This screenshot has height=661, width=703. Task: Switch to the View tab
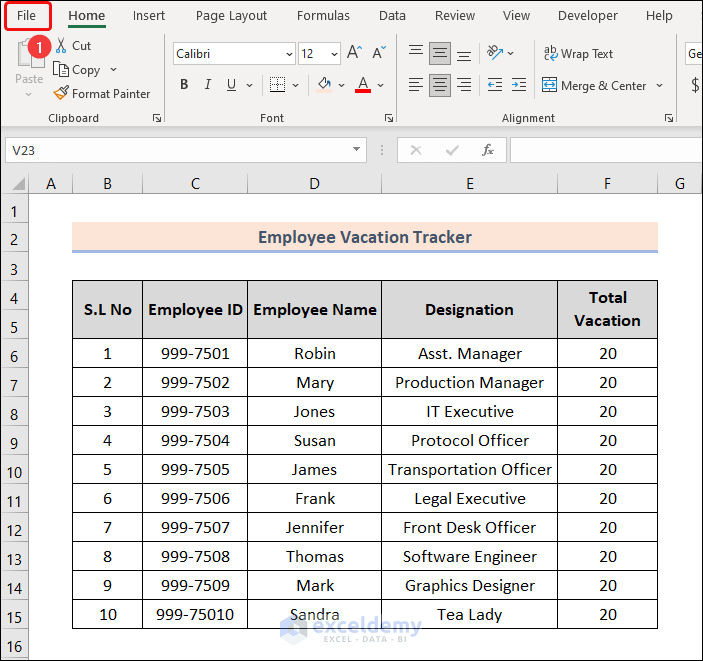(x=516, y=16)
